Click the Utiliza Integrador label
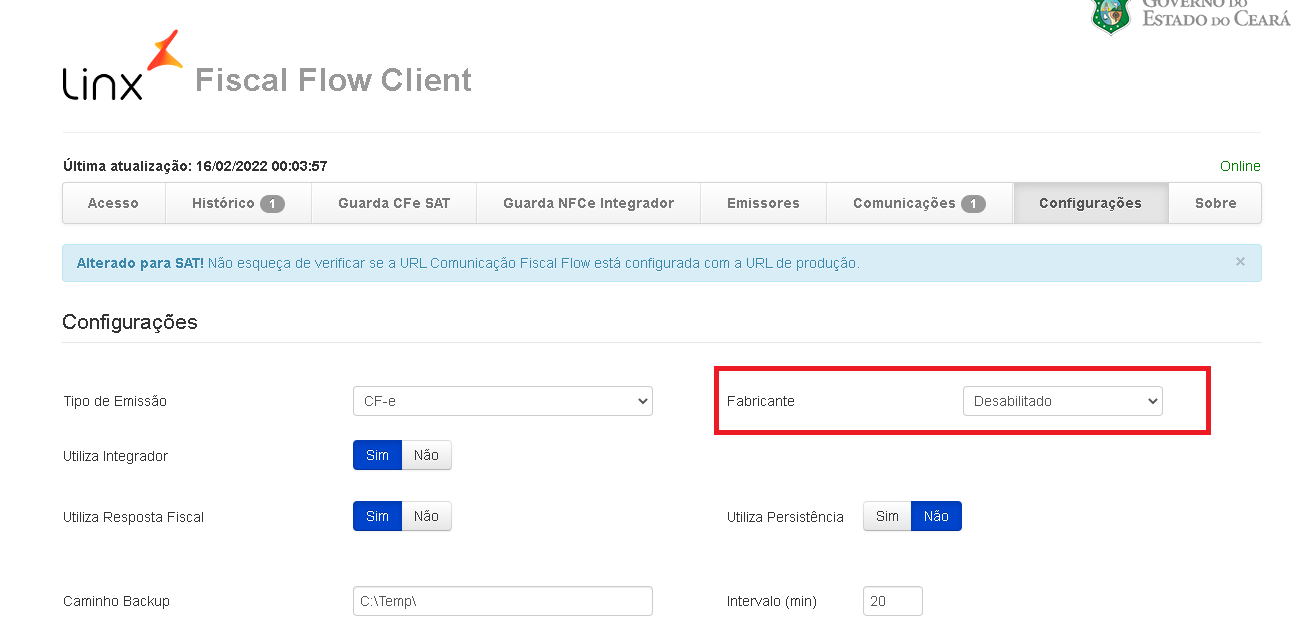Viewport: 1295px width, 636px height. (115, 456)
